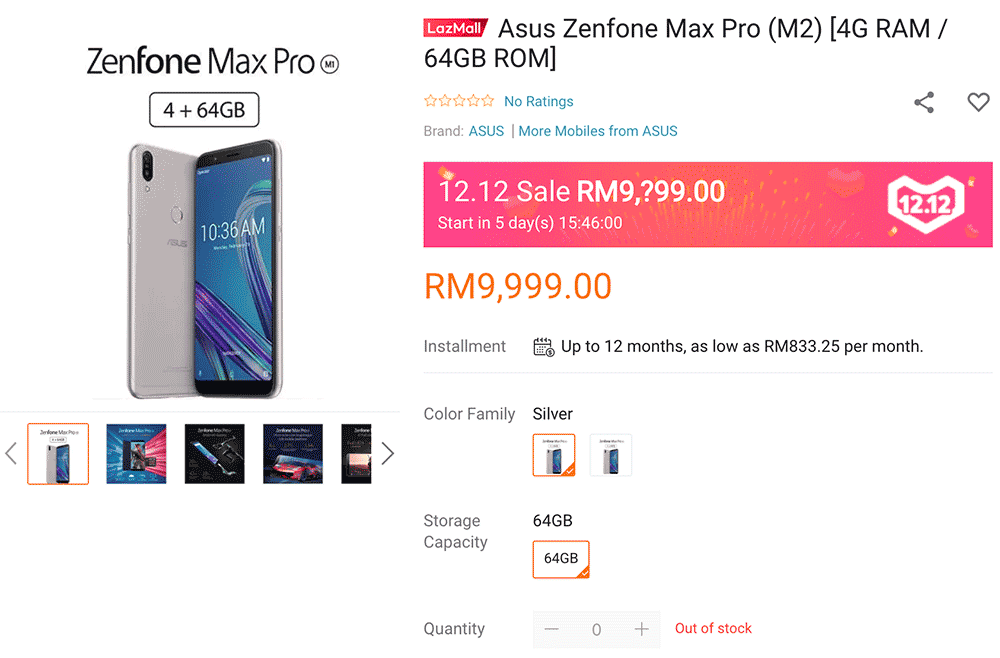Image resolution: width=1000 pixels, height=658 pixels.
Task: Click the quantity input field
Action: point(597,629)
